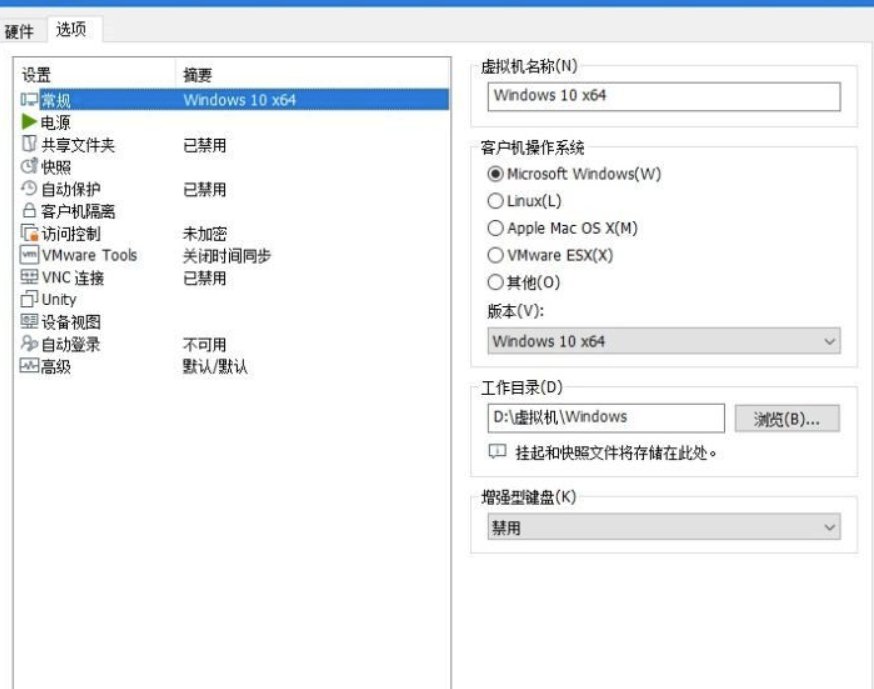
Task: Click the 自动保护 AutoProtect clock icon
Action: point(29,188)
